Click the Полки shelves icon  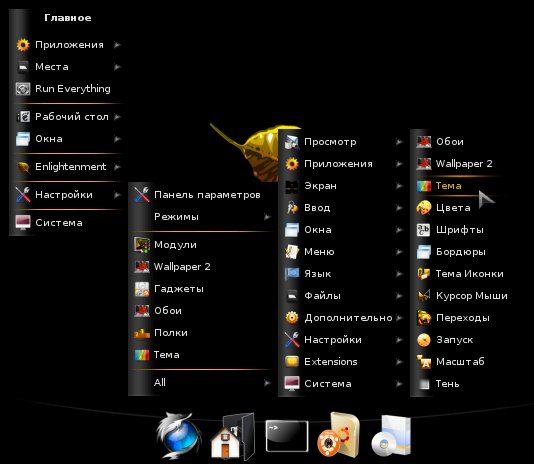click(142, 333)
